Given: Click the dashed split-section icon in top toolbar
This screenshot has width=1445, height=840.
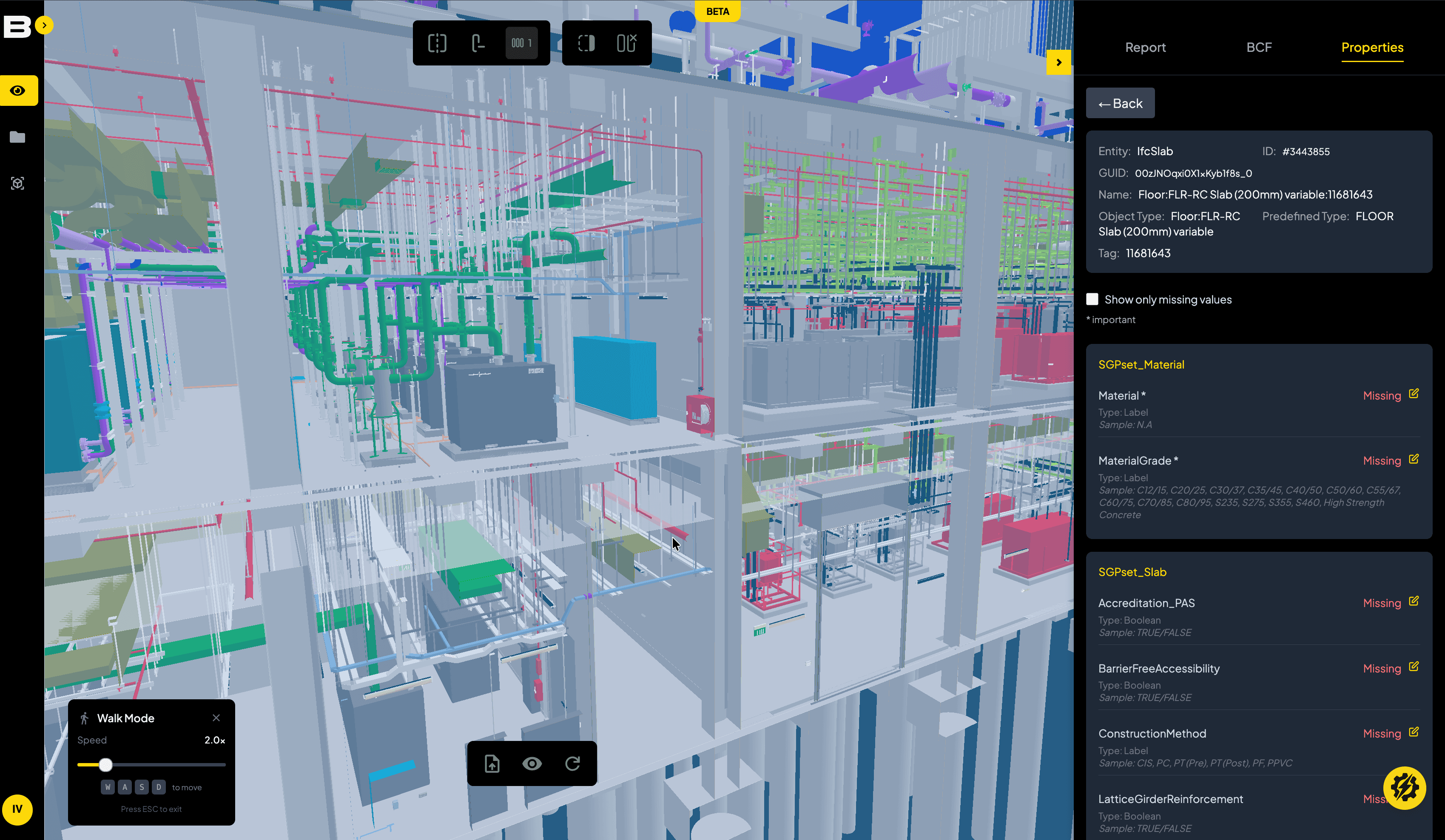Looking at the screenshot, I should click(x=437, y=43).
